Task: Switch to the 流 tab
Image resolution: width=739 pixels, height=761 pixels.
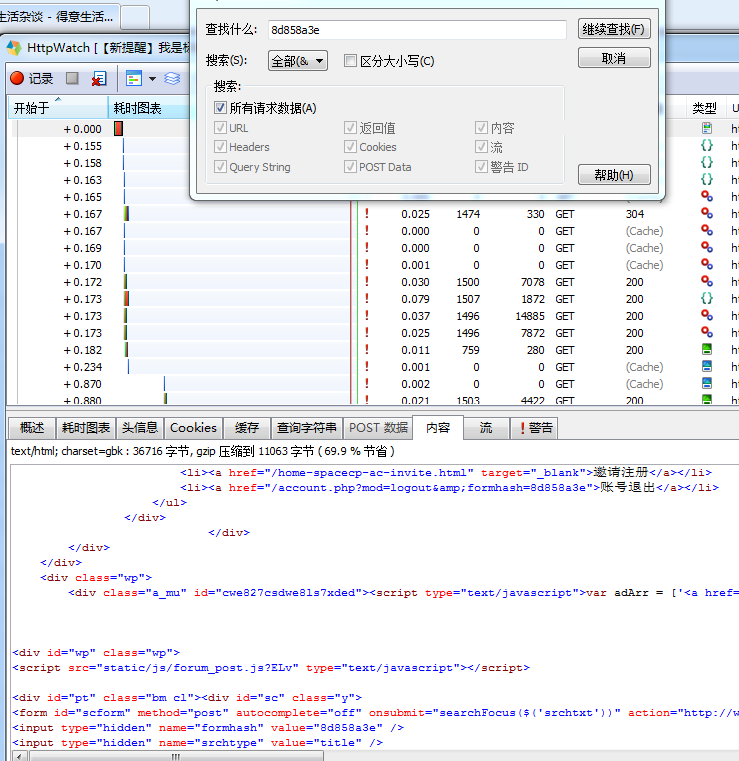Action: [x=486, y=428]
